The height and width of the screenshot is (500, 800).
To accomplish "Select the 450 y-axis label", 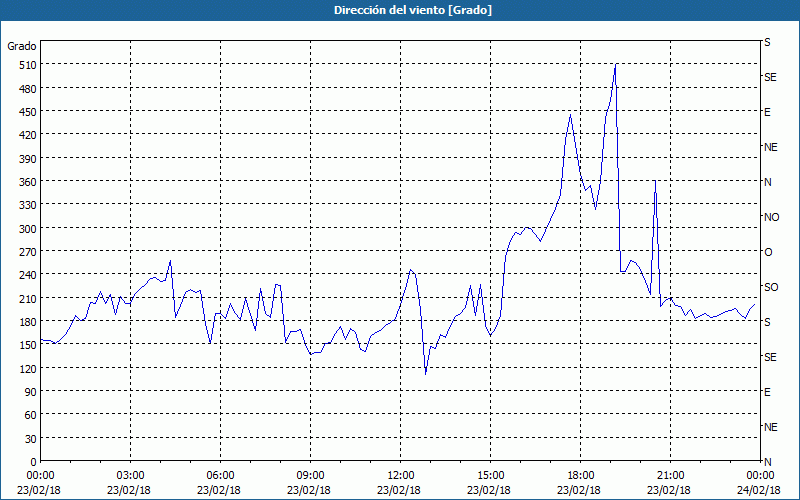I will tap(28, 112).
